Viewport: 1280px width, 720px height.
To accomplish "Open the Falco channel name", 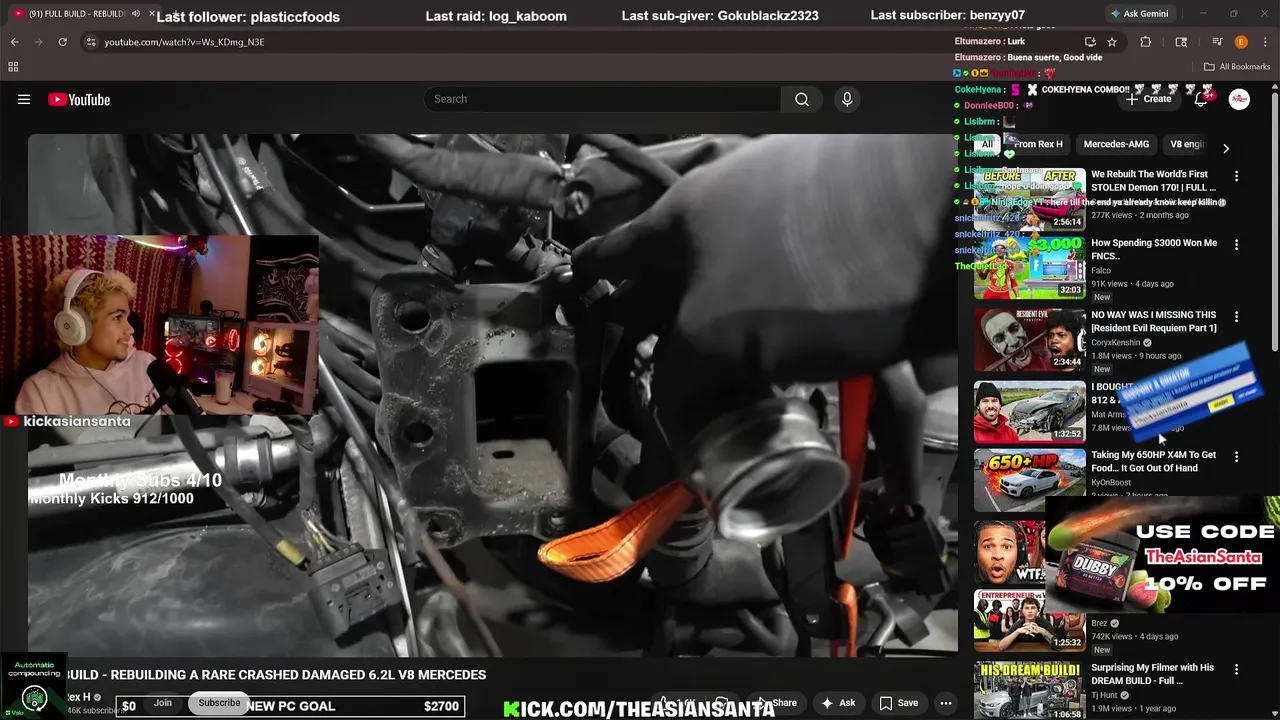I will pos(1101,271).
